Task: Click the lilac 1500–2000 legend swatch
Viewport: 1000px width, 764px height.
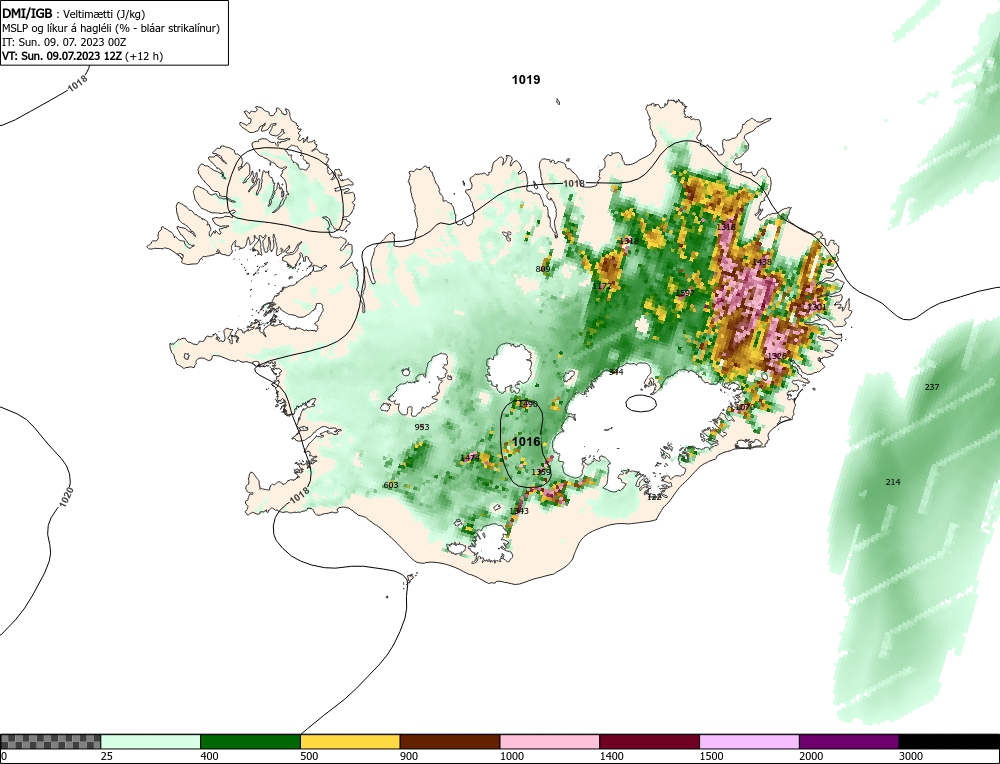Action: point(749,741)
